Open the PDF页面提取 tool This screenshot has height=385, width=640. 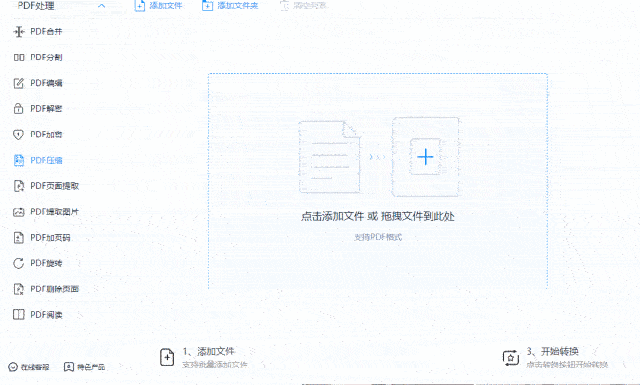tap(46, 186)
